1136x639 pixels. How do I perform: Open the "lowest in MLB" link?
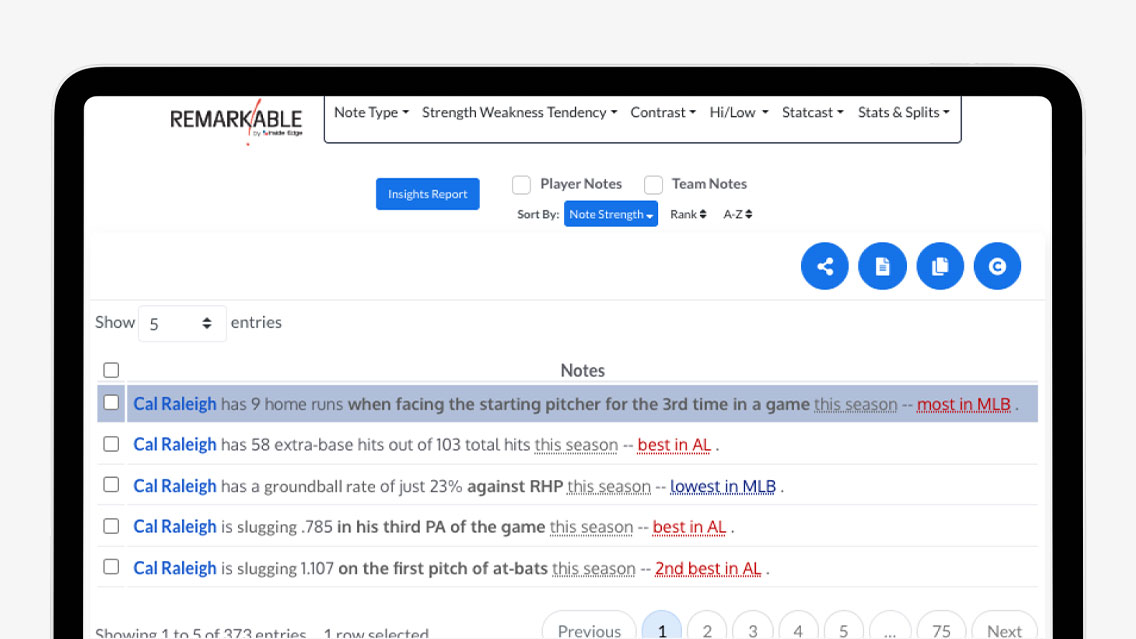coord(722,487)
